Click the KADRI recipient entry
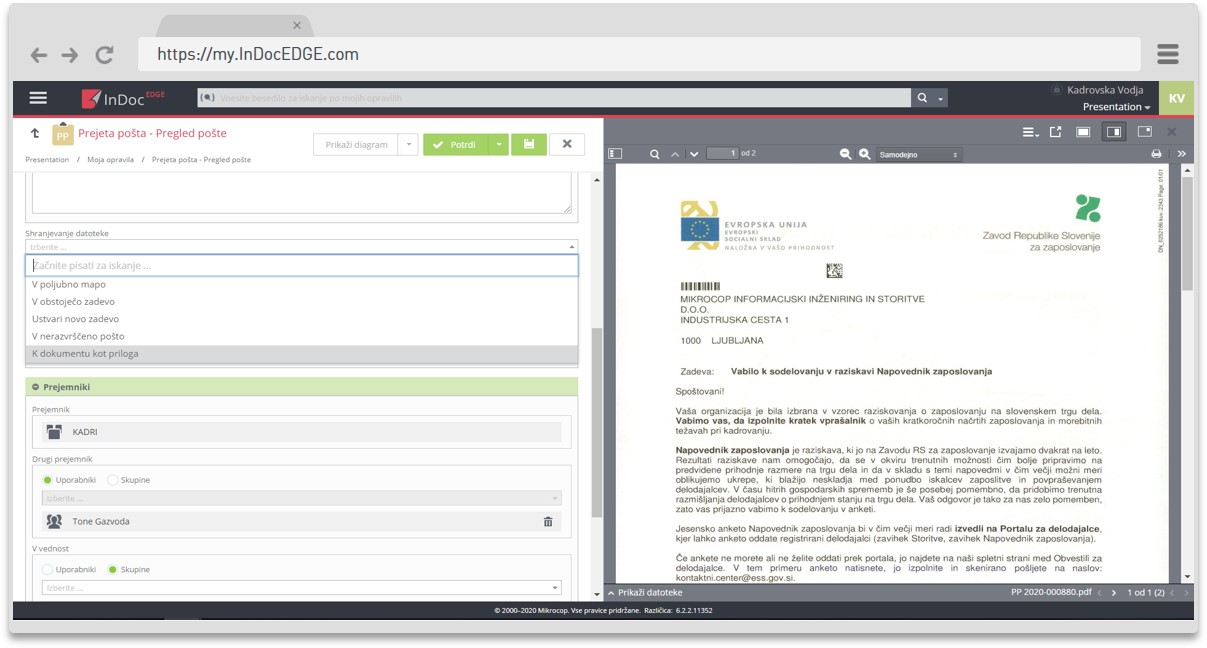The width and height of the screenshot is (1207, 648). pos(302,432)
